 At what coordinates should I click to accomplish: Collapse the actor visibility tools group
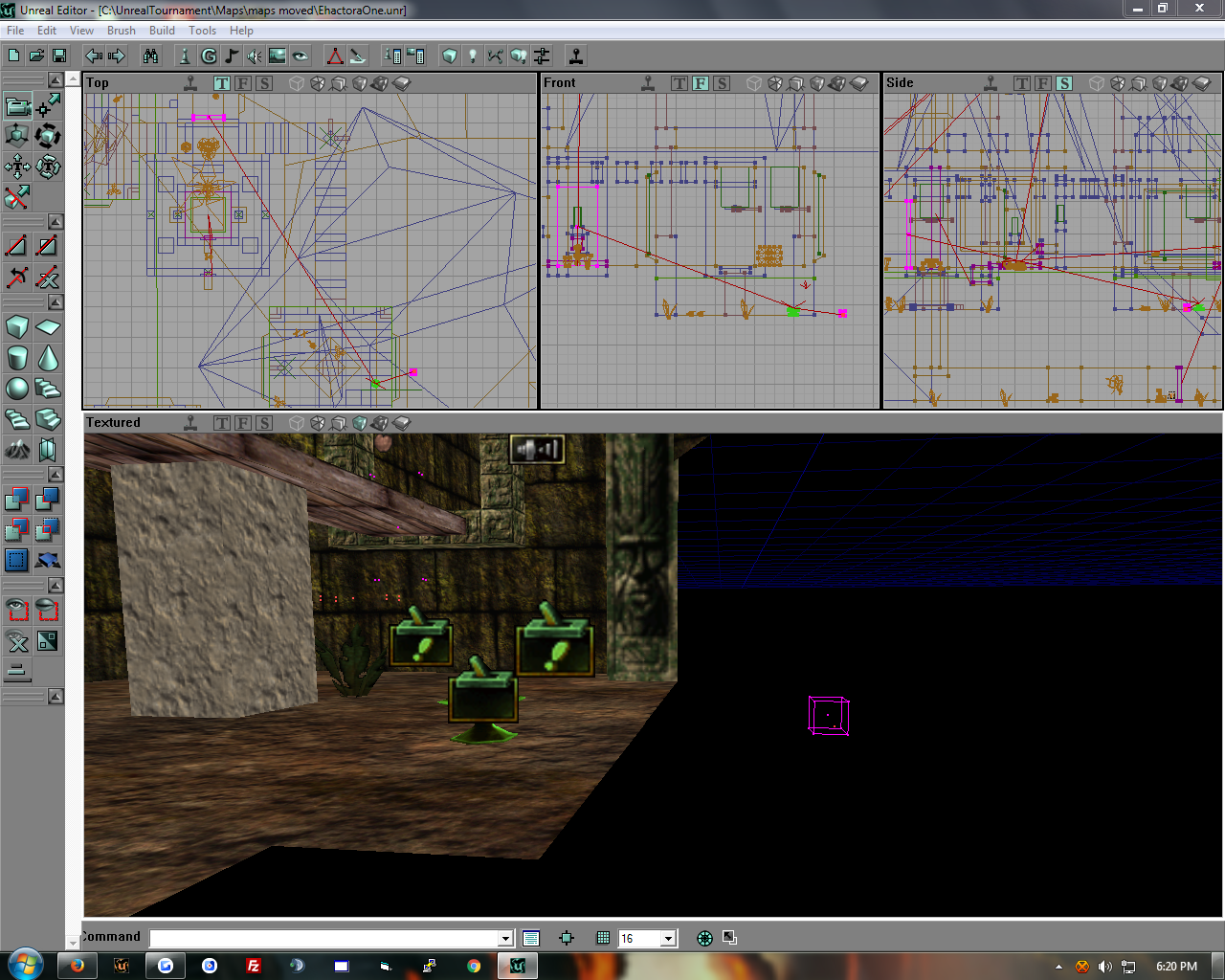point(56,585)
